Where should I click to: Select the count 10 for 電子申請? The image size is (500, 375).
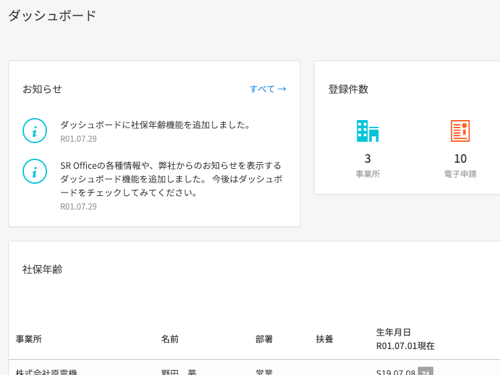click(x=460, y=159)
